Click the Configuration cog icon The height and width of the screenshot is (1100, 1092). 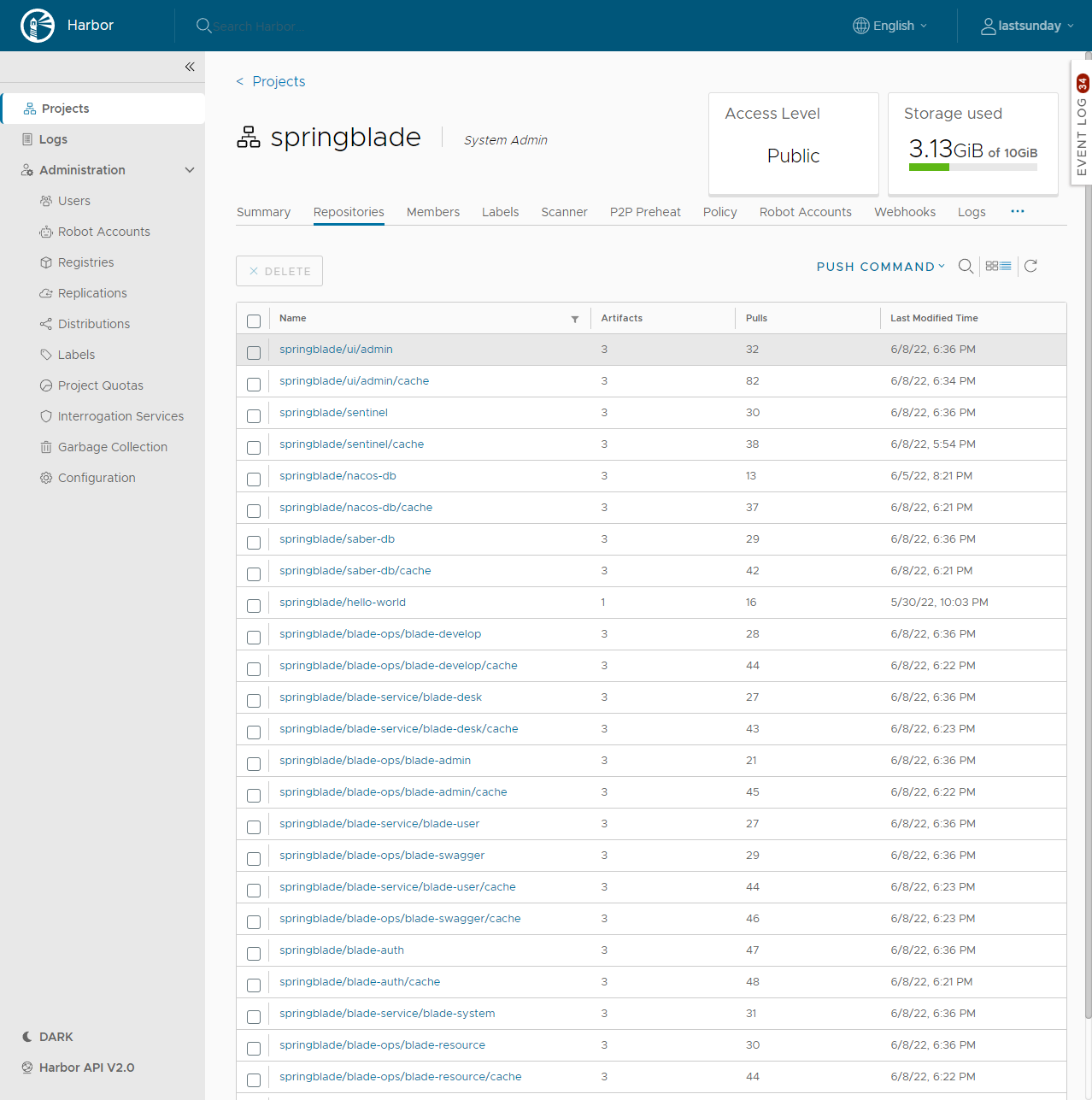click(x=46, y=478)
